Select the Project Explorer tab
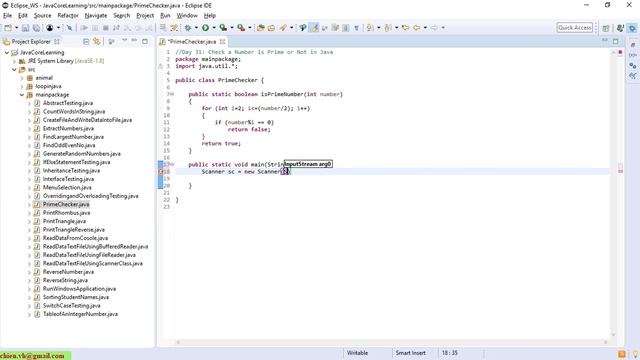Screen dimensions: 640x360 point(31,42)
